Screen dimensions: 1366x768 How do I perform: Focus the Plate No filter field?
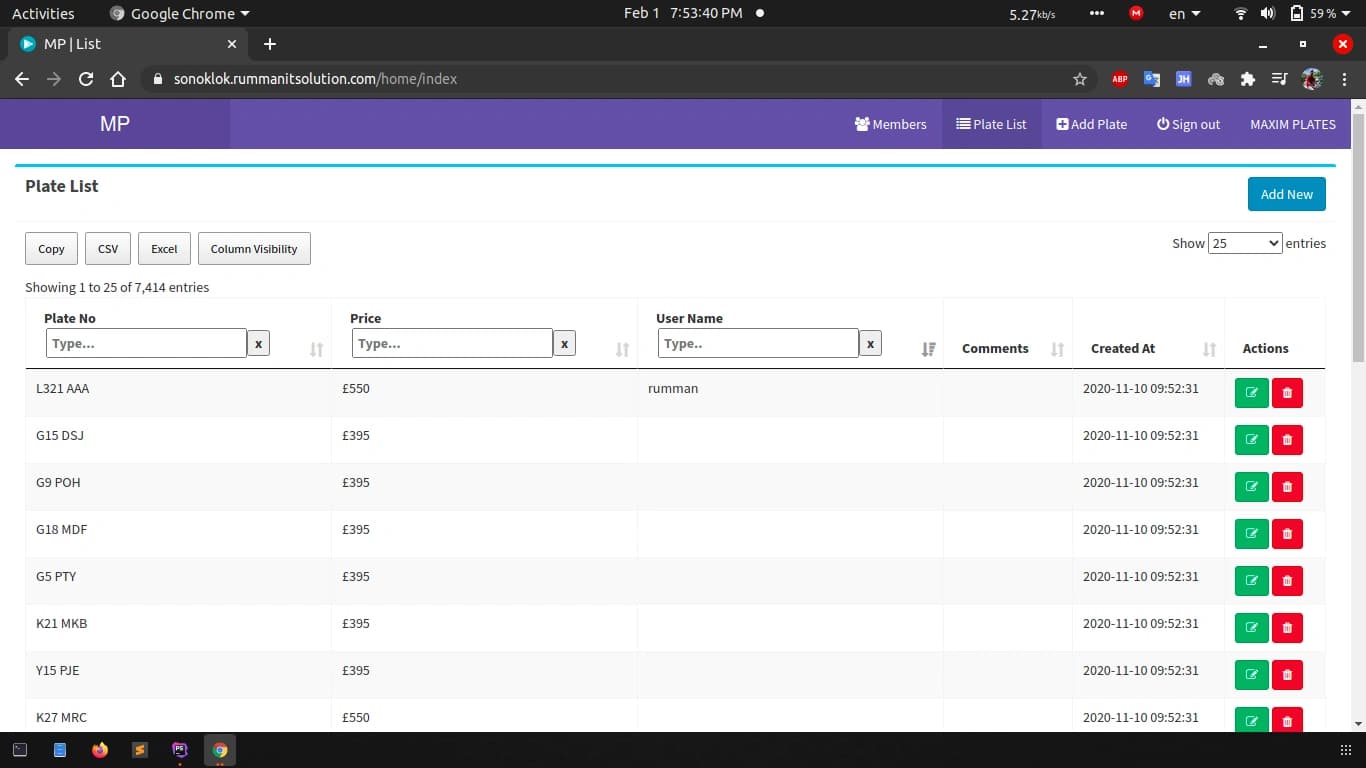[x=146, y=343]
